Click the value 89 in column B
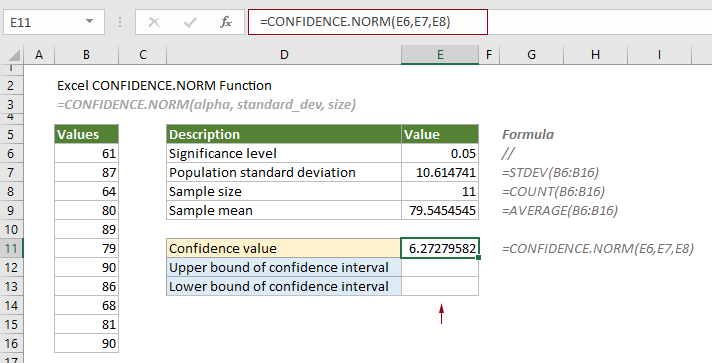The height and width of the screenshot is (363, 712). 86,229
